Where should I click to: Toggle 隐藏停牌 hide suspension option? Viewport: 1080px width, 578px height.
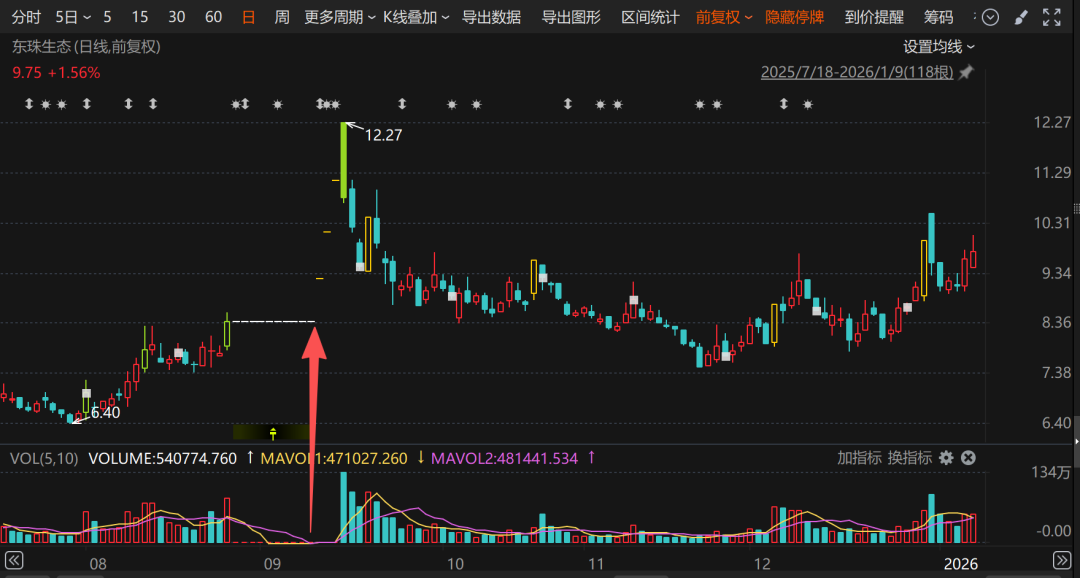tap(795, 17)
